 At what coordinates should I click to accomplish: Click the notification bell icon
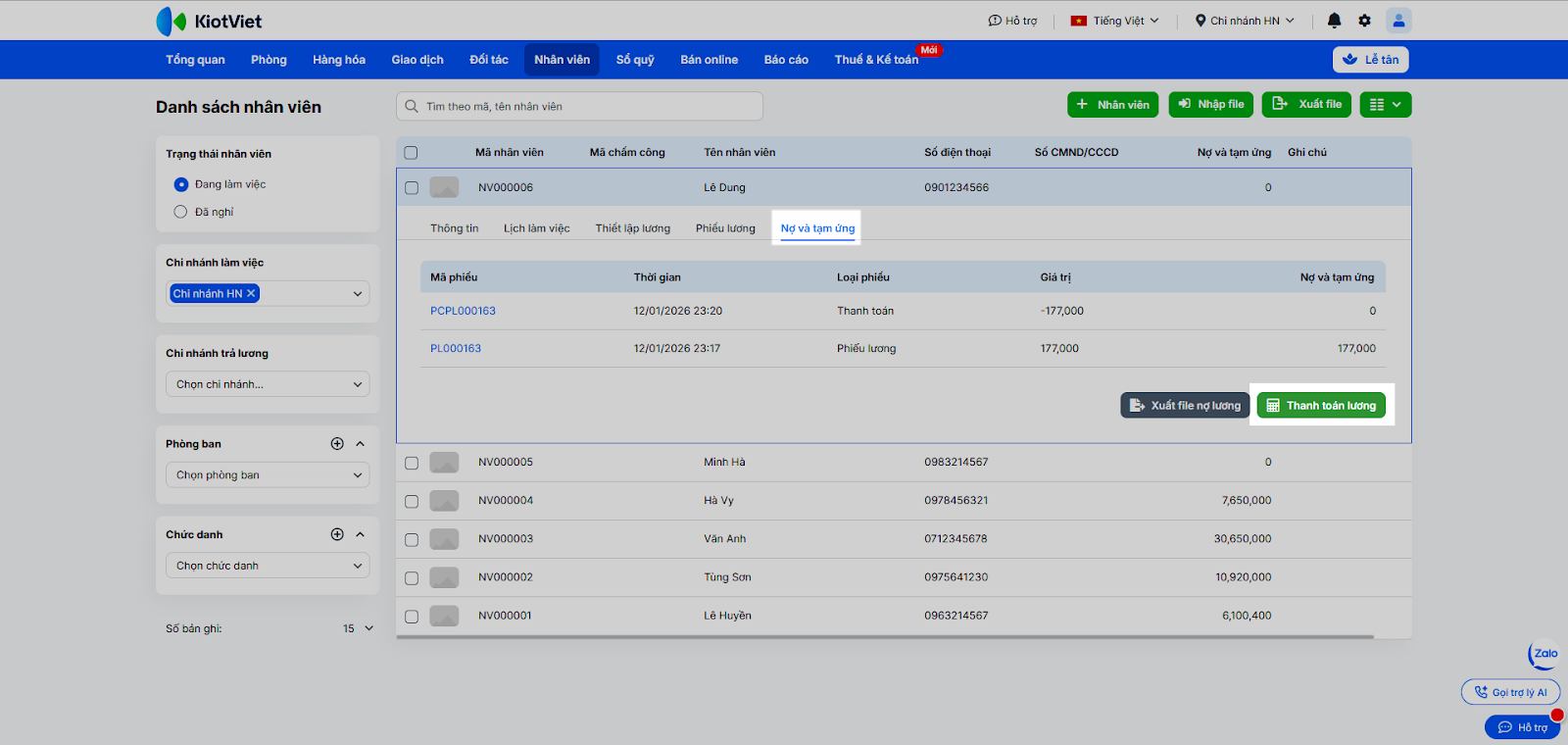(1334, 21)
